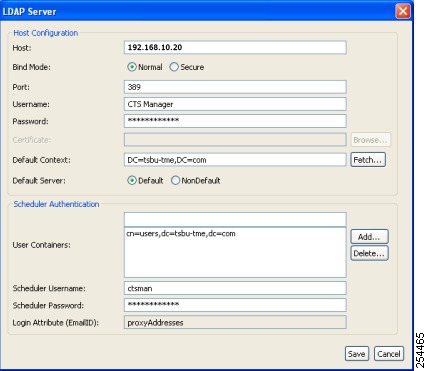Click the disabled Browse... certificate button

click(370, 140)
